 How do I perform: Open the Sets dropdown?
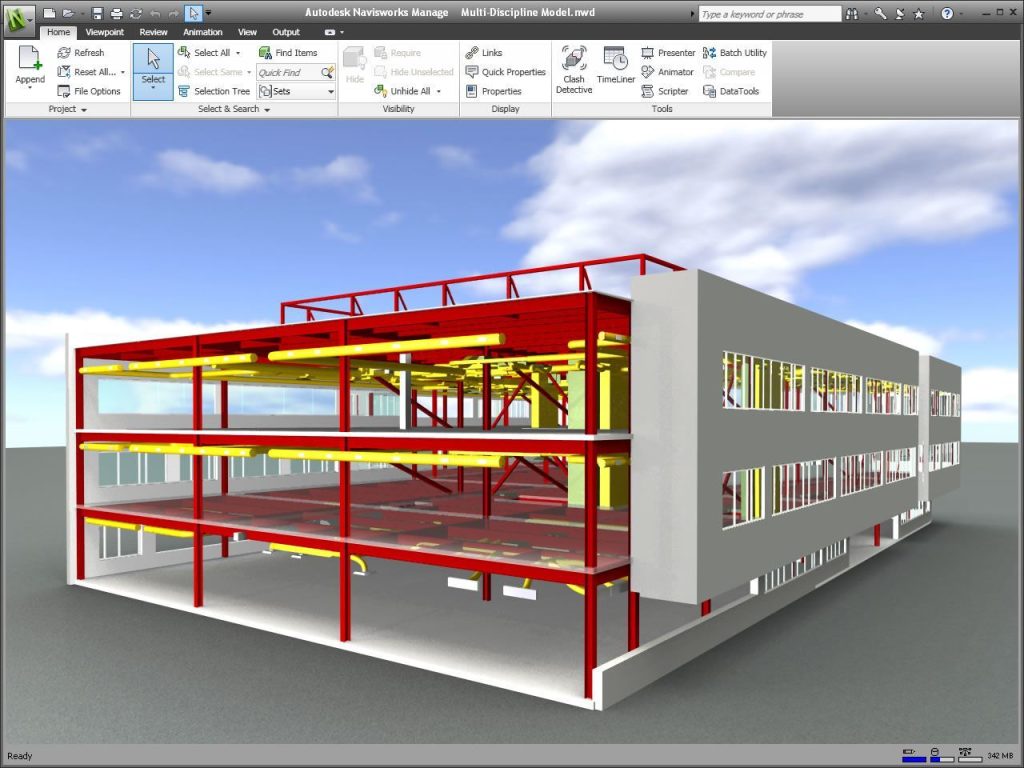tap(330, 91)
